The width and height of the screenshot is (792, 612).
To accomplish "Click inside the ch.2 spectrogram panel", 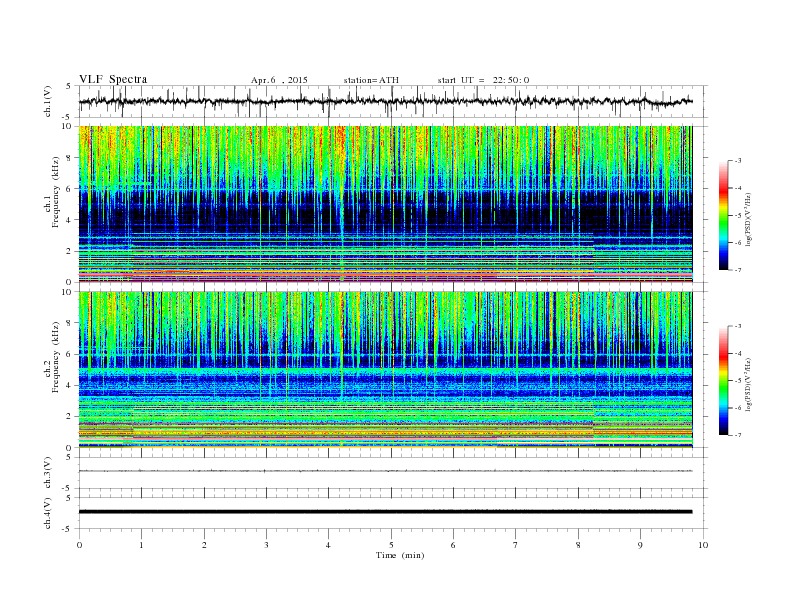I will coord(385,370).
